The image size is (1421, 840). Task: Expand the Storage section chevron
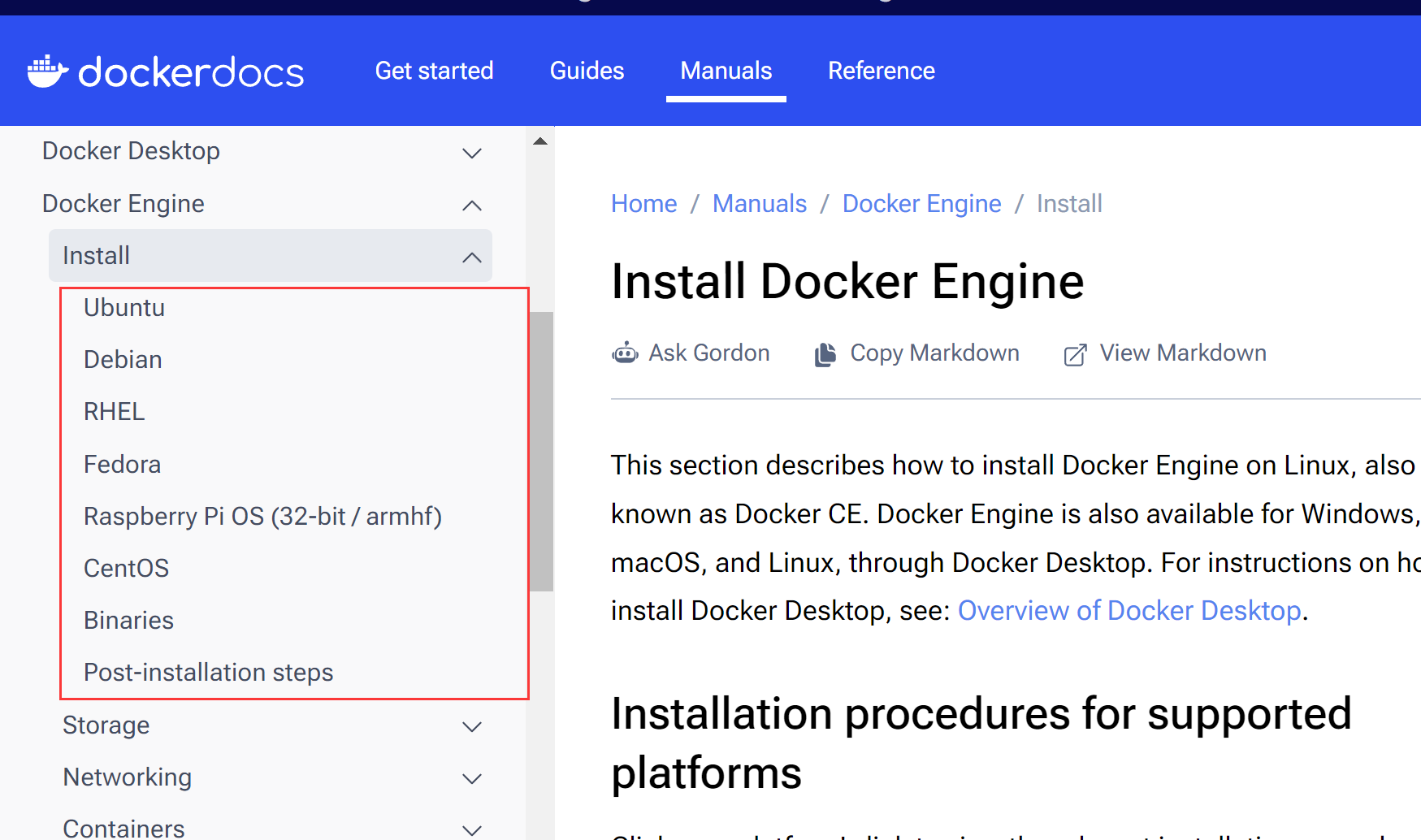tap(472, 726)
